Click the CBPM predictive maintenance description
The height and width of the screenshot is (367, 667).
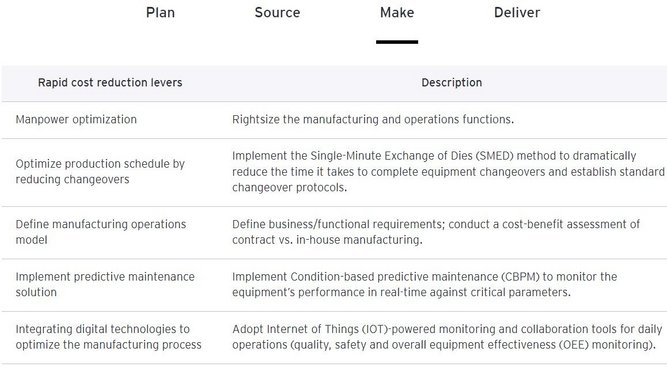coord(425,284)
